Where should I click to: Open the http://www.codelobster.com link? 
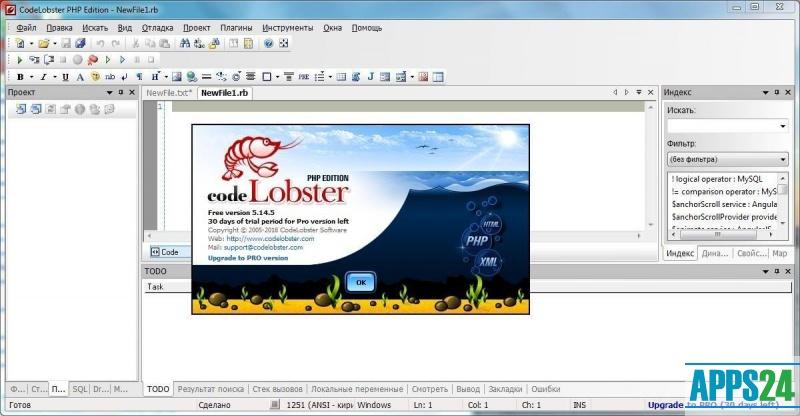(270, 239)
